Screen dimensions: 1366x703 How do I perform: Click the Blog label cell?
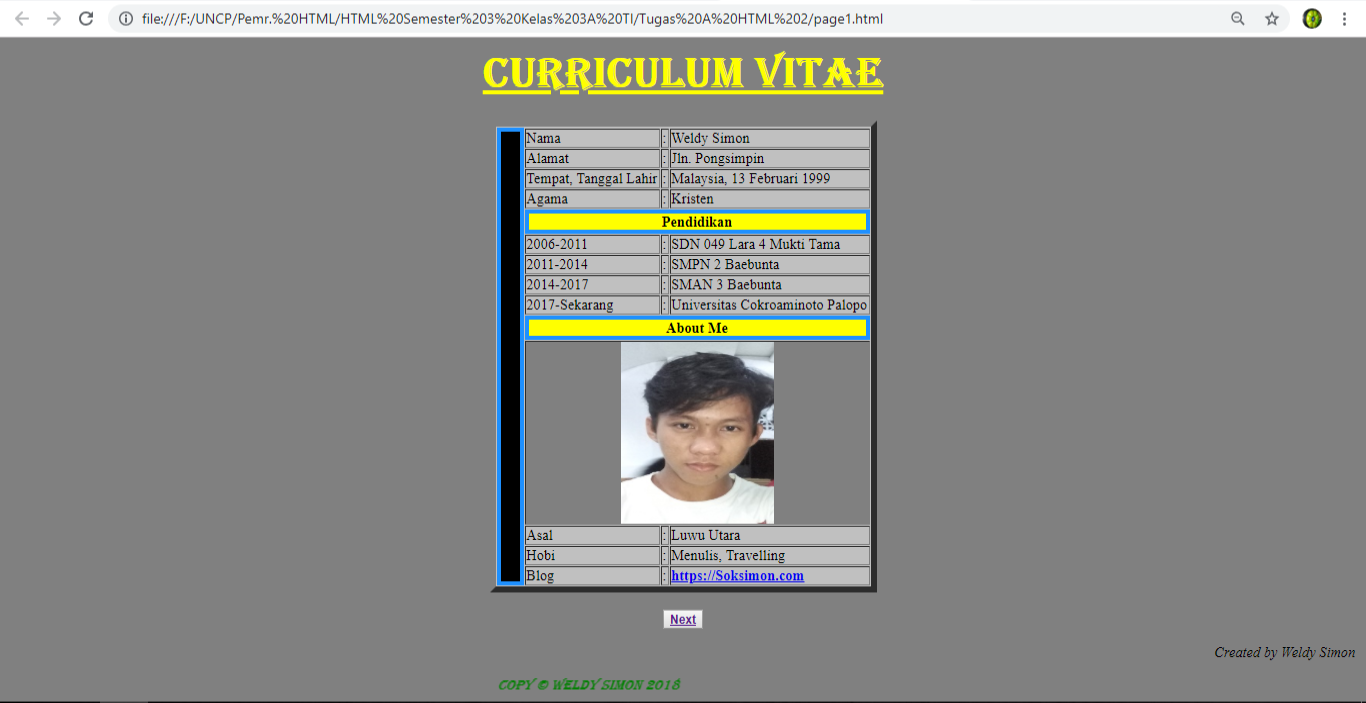[x=592, y=576]
